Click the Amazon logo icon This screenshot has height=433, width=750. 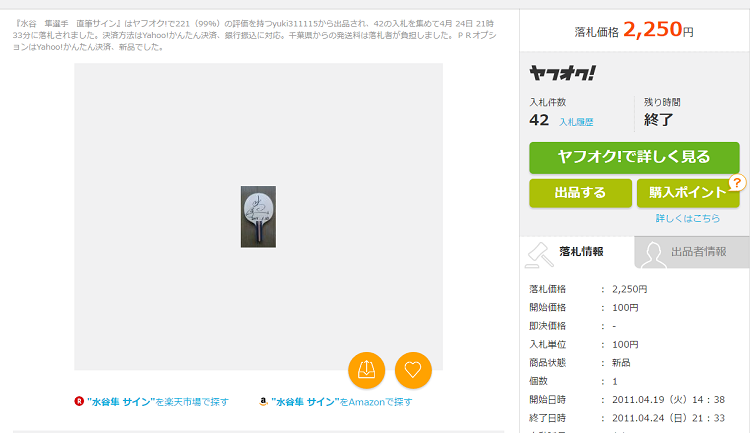(263, 401)
